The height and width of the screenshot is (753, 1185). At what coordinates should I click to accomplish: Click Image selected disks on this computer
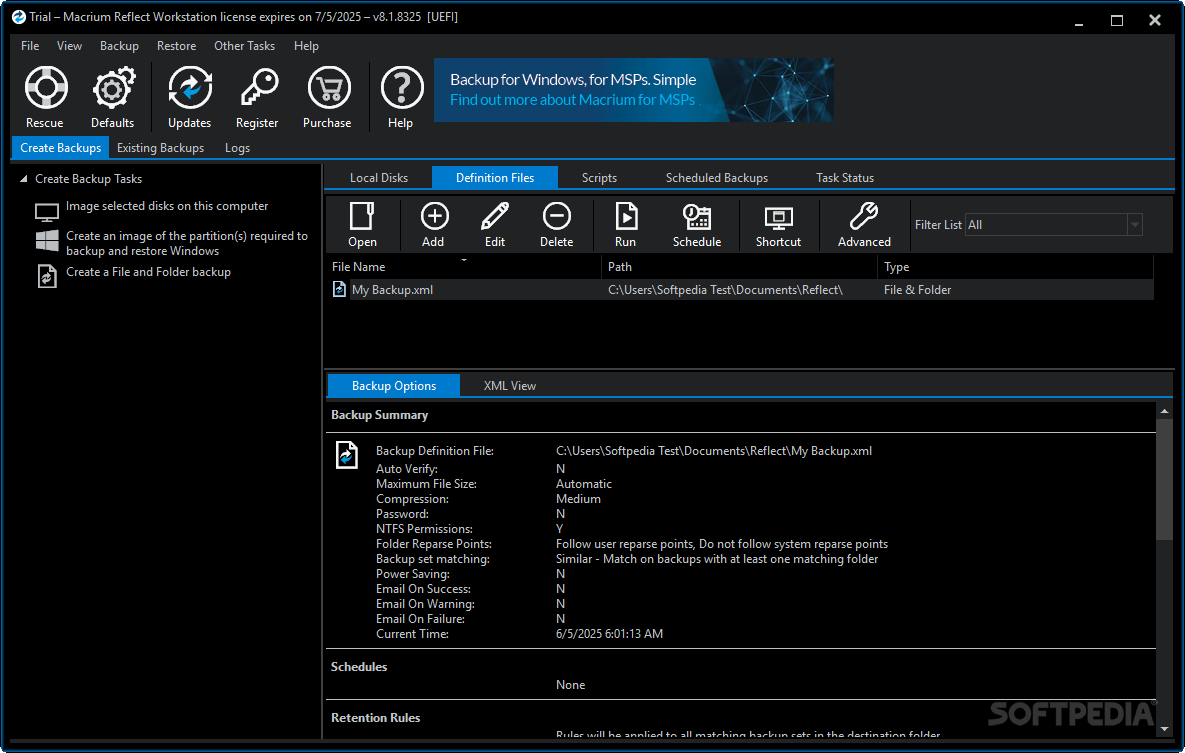tap(167, 206)
